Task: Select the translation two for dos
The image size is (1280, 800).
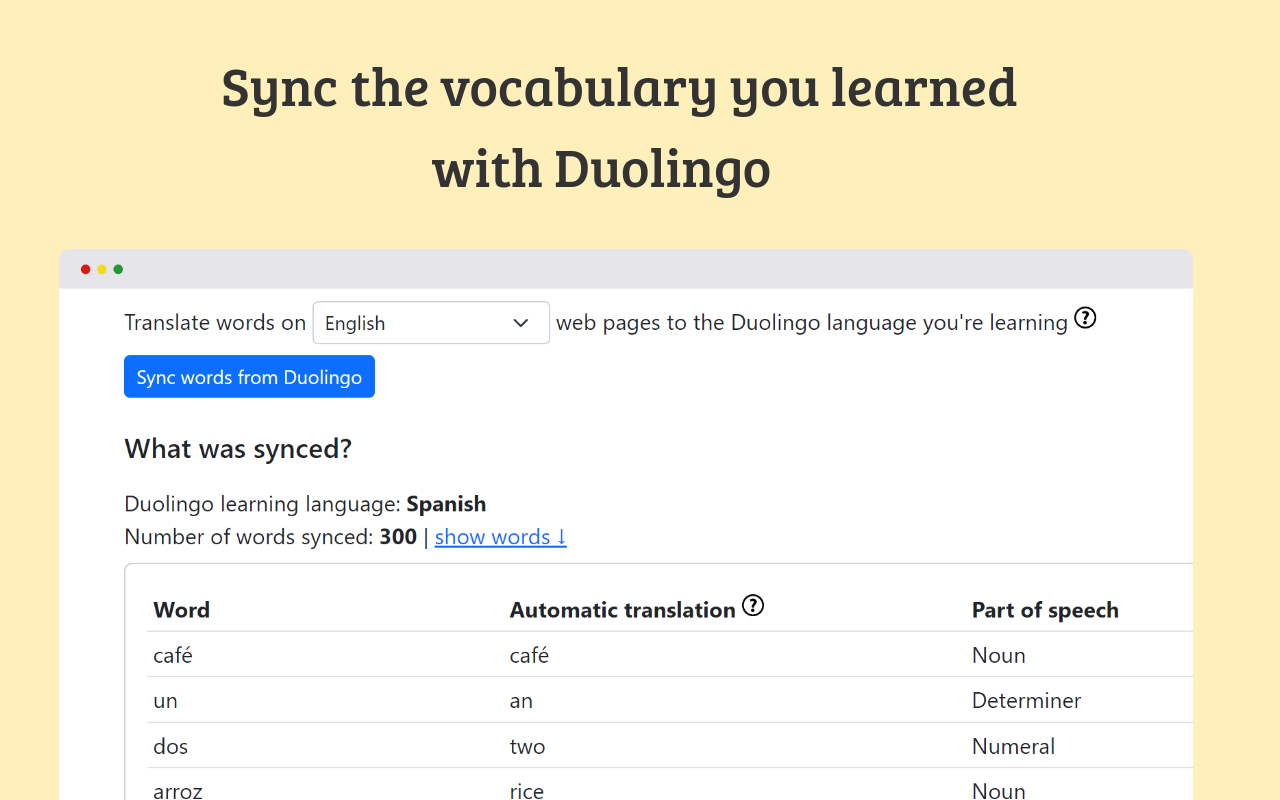Action: tap(527, 746)
